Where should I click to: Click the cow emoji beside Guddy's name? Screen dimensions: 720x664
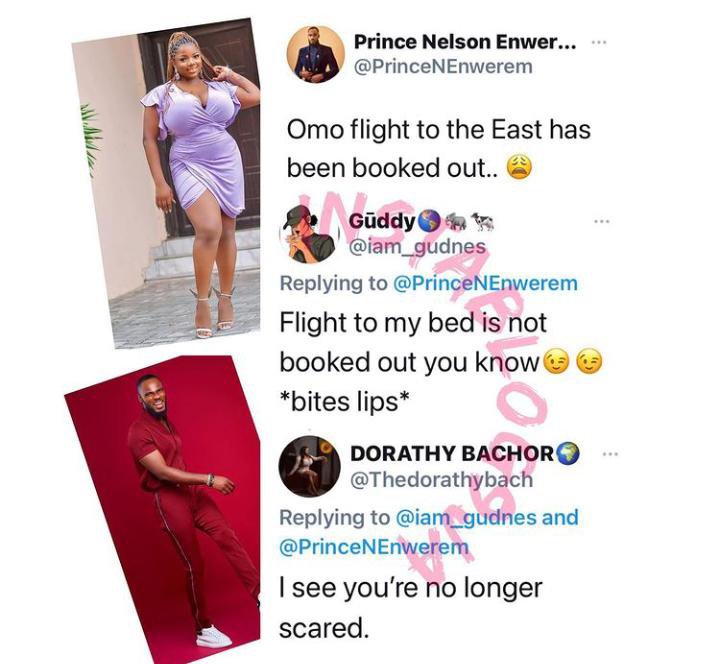click(x=483, y=221)
